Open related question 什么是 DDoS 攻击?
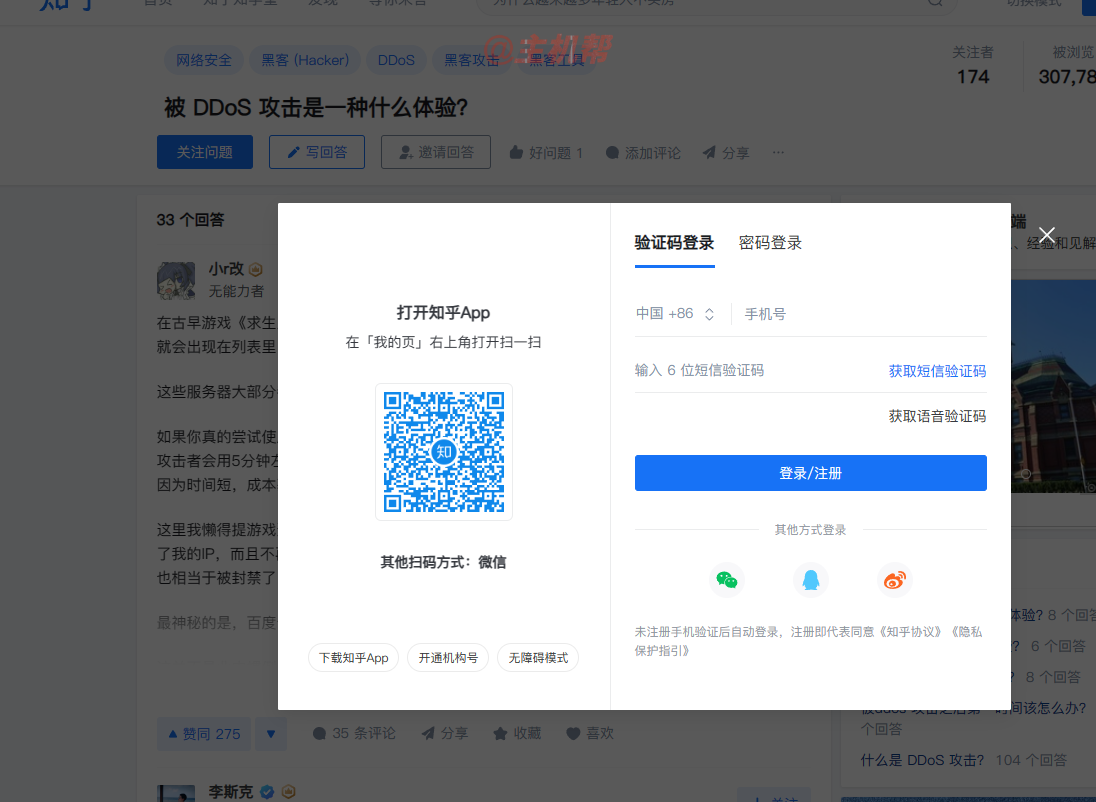Image resolution: width=1096 pixels, height=802 pixels. tap(922, 760)
